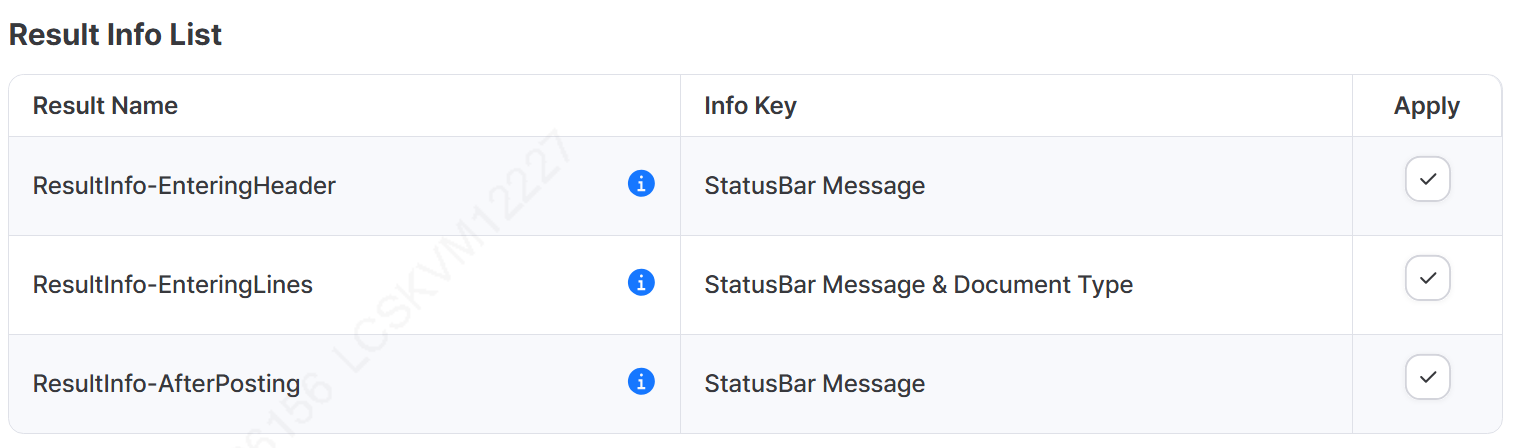Click the ResultInfo-EnteringLines name text
The image size is (1515, 448).
[173, 285]
